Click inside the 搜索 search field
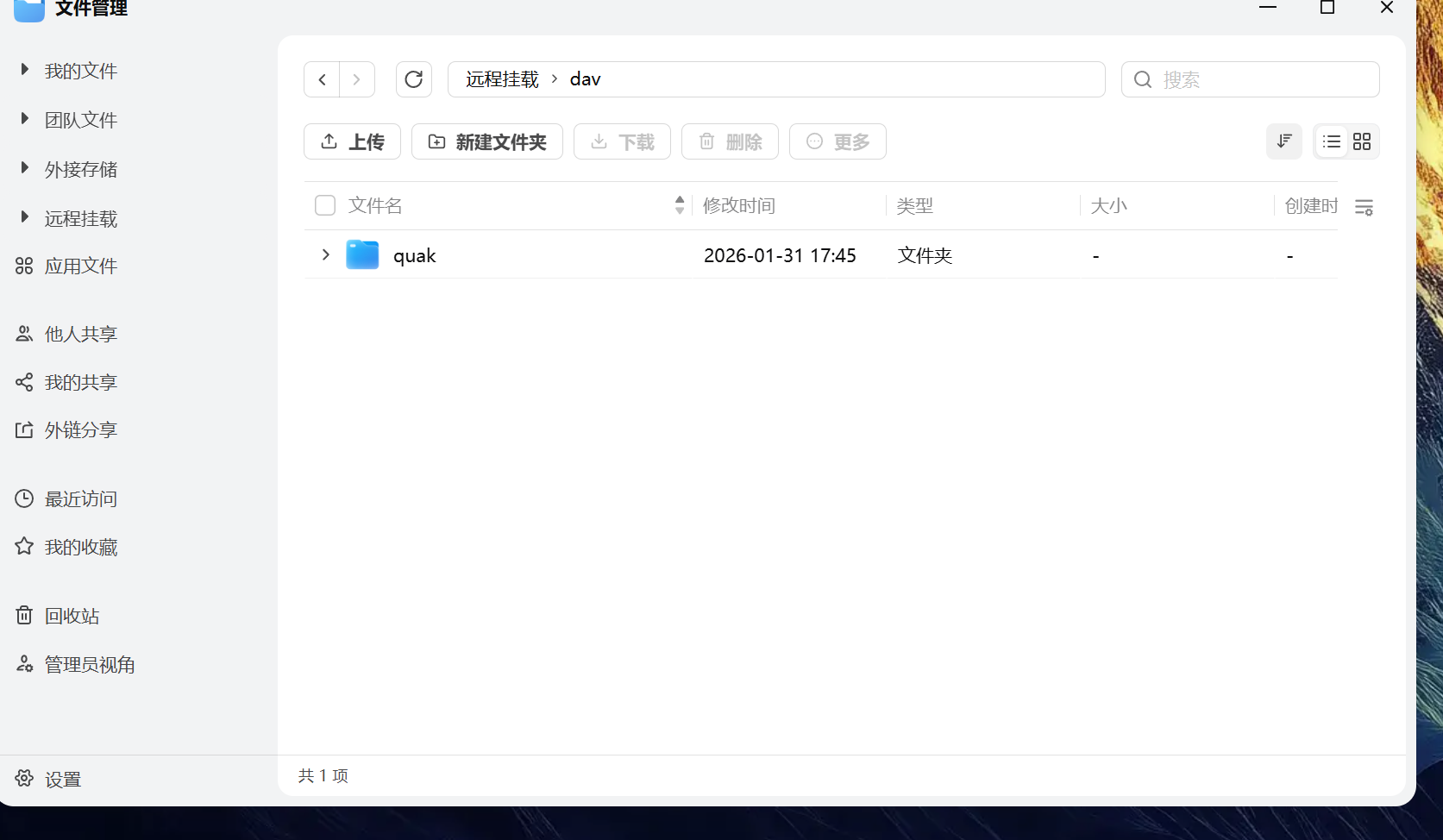Screen dimensions: 1443x840 tap(1249, 78)
